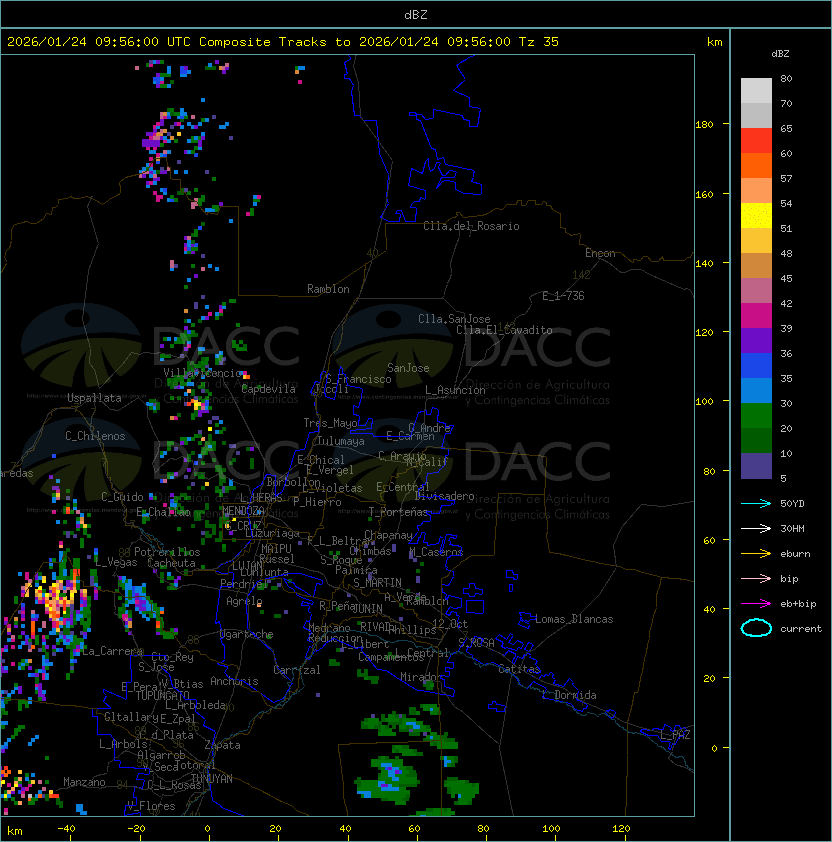Click the 'Divisadero' map label
The height and width of the screenshot is (842, 832).
[x=444, y=496]
